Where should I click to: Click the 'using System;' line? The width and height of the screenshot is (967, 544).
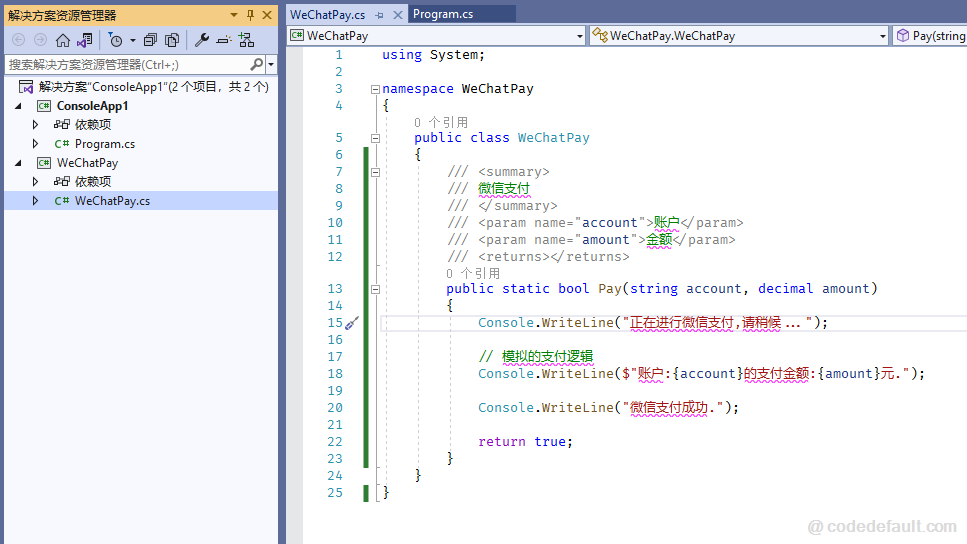[434, 55]
